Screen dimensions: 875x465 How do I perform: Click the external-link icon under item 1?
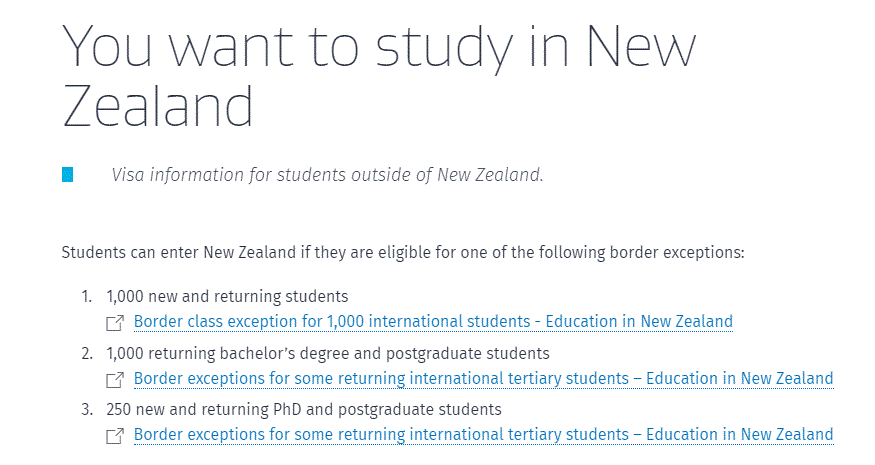[x=115, y=323]
